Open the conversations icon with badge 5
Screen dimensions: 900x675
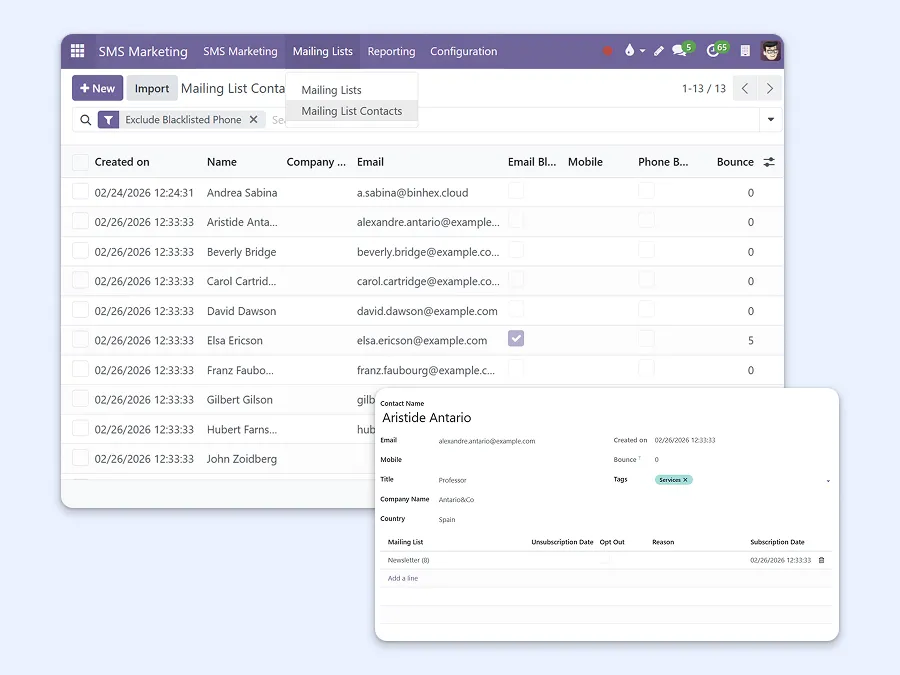(x=680, y=51)
